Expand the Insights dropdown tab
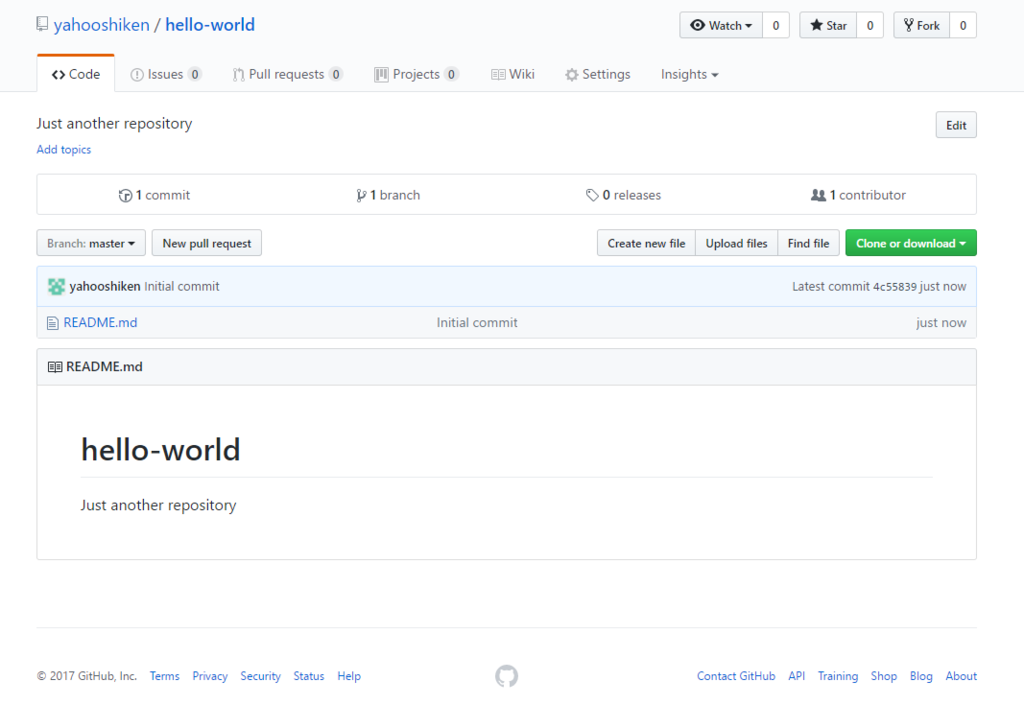This screenshot has width=1024, height=728. click(689, 74)
